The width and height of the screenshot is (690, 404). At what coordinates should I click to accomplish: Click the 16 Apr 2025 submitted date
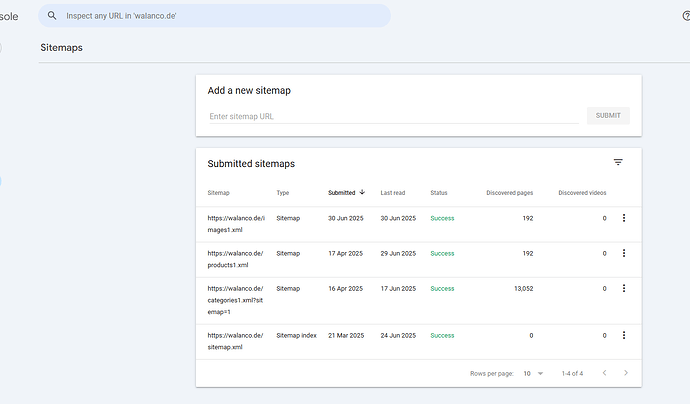click(x=345, y=289)
